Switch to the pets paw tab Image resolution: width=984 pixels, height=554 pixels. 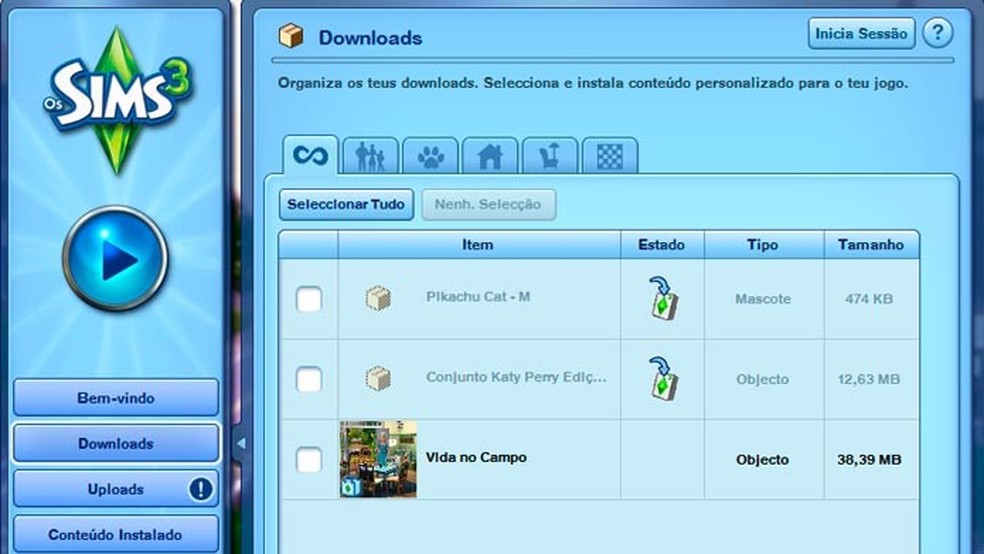(430, 156)
